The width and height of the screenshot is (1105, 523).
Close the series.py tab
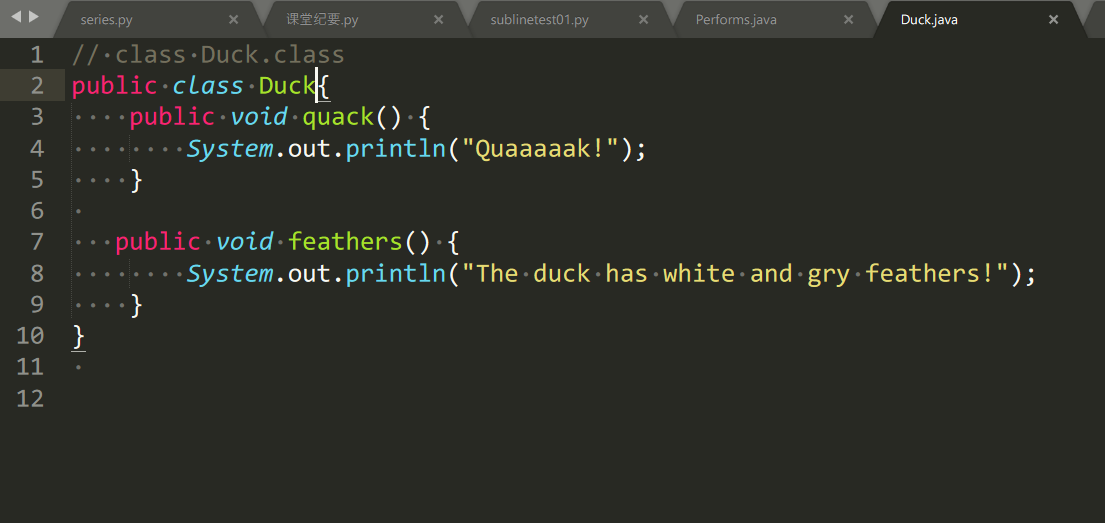[x=233, y=20]
